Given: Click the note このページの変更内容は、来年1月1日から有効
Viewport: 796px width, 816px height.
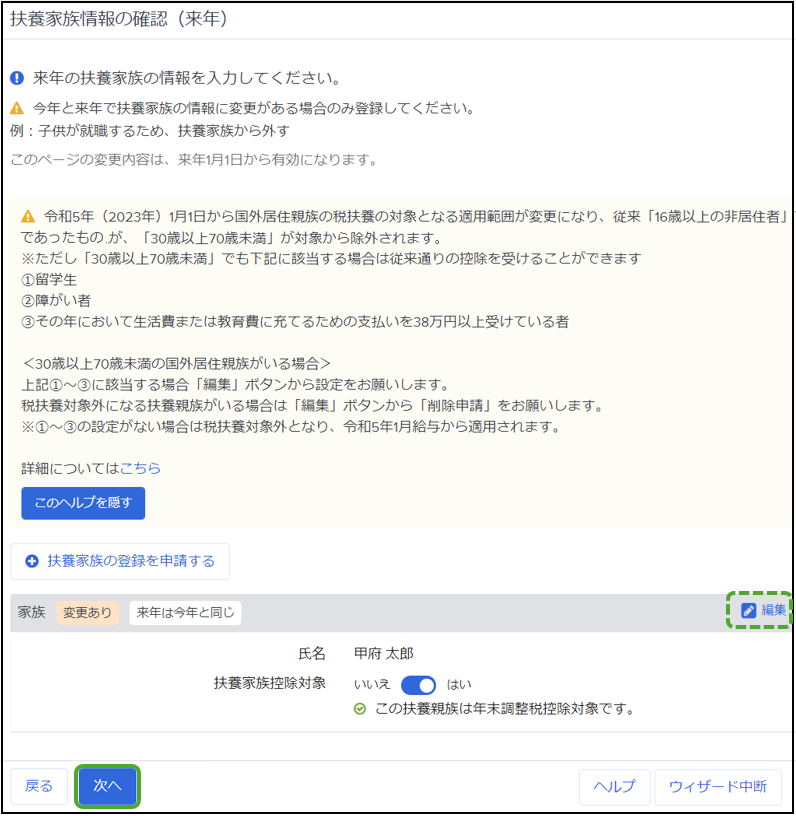Looking at the screenshot, I should 194,160.
